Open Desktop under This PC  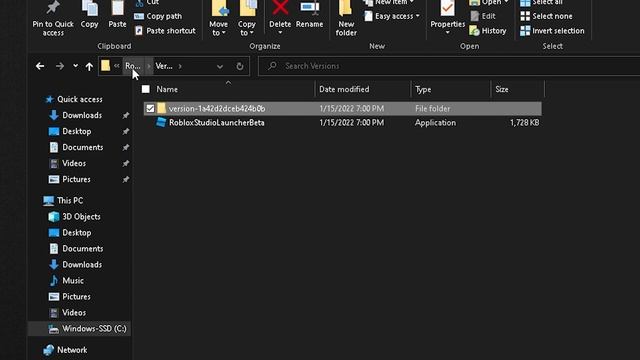pos(77,233)
